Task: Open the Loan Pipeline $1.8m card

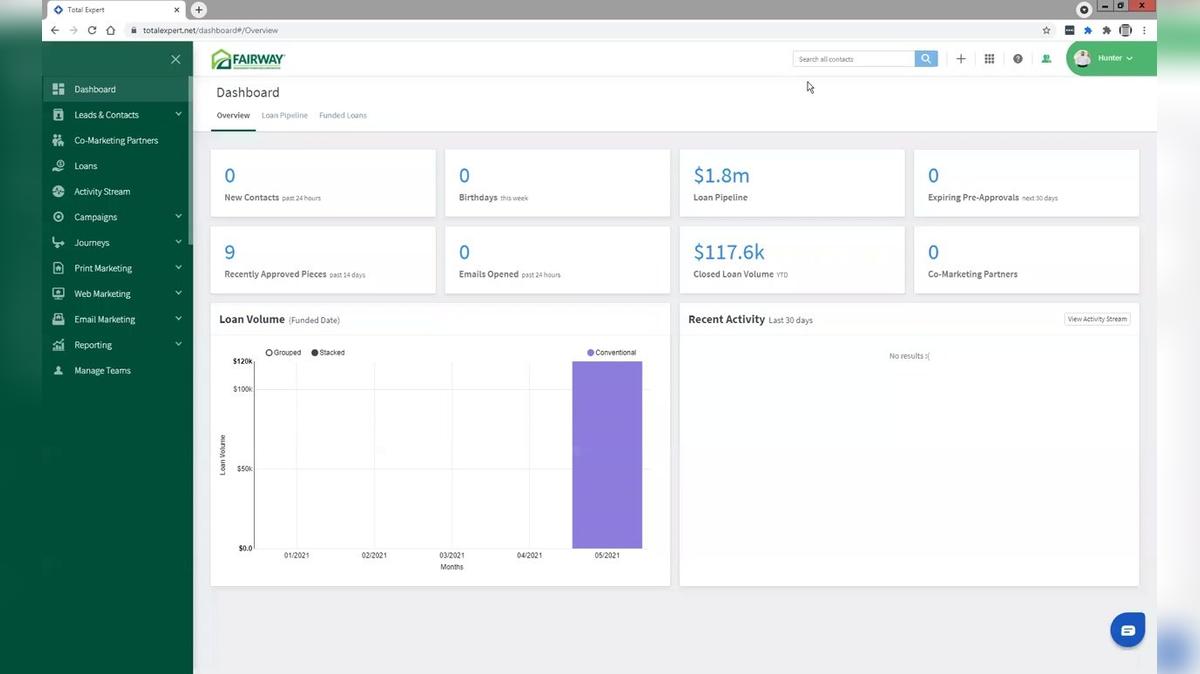Action: 792,183
